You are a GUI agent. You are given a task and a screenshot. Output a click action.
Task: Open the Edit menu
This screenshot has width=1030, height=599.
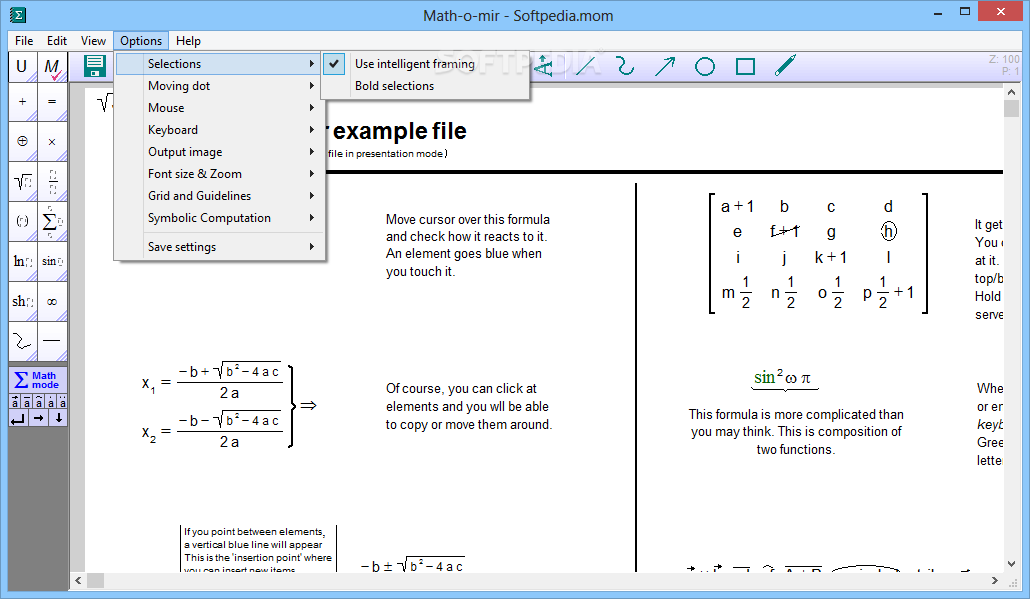pos(56,41)
